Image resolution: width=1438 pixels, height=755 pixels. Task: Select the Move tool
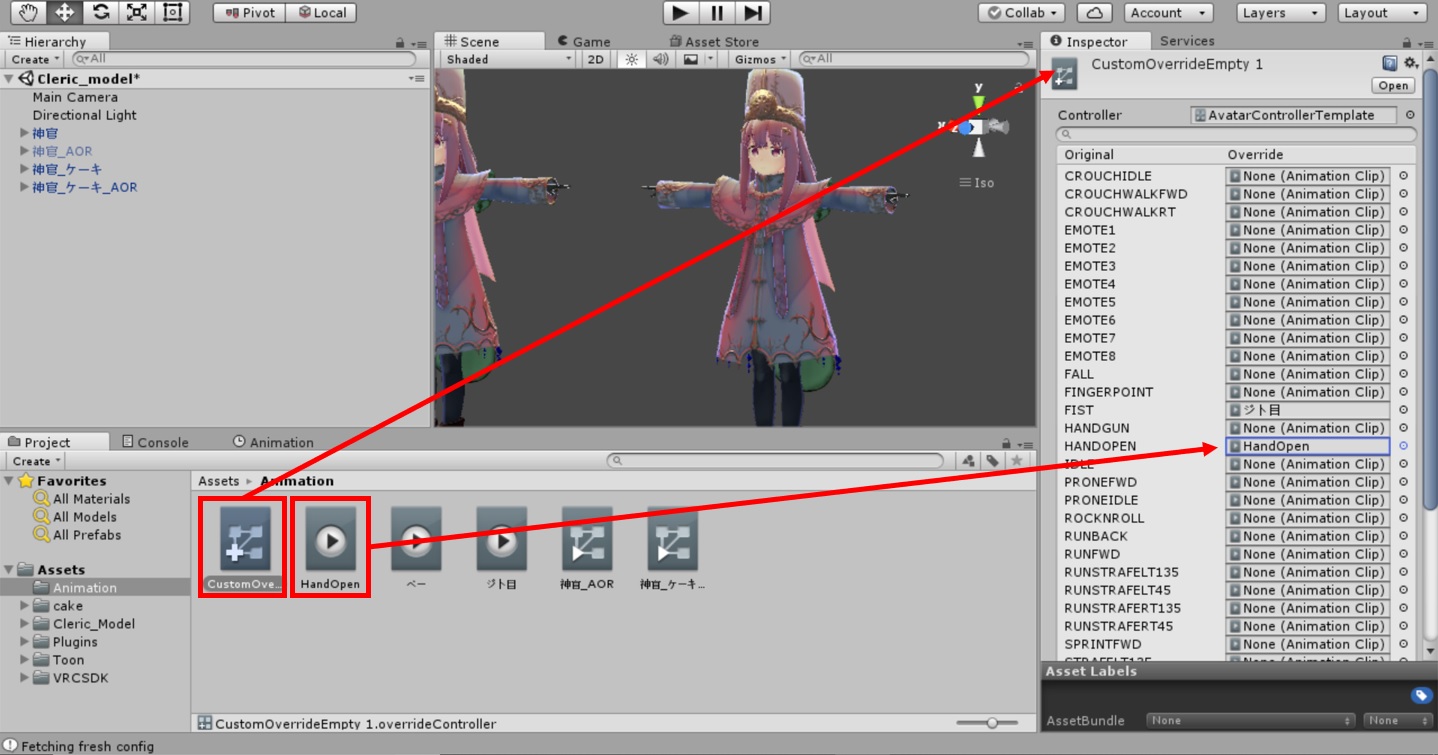pyautogui.click(x=63, y=13)
